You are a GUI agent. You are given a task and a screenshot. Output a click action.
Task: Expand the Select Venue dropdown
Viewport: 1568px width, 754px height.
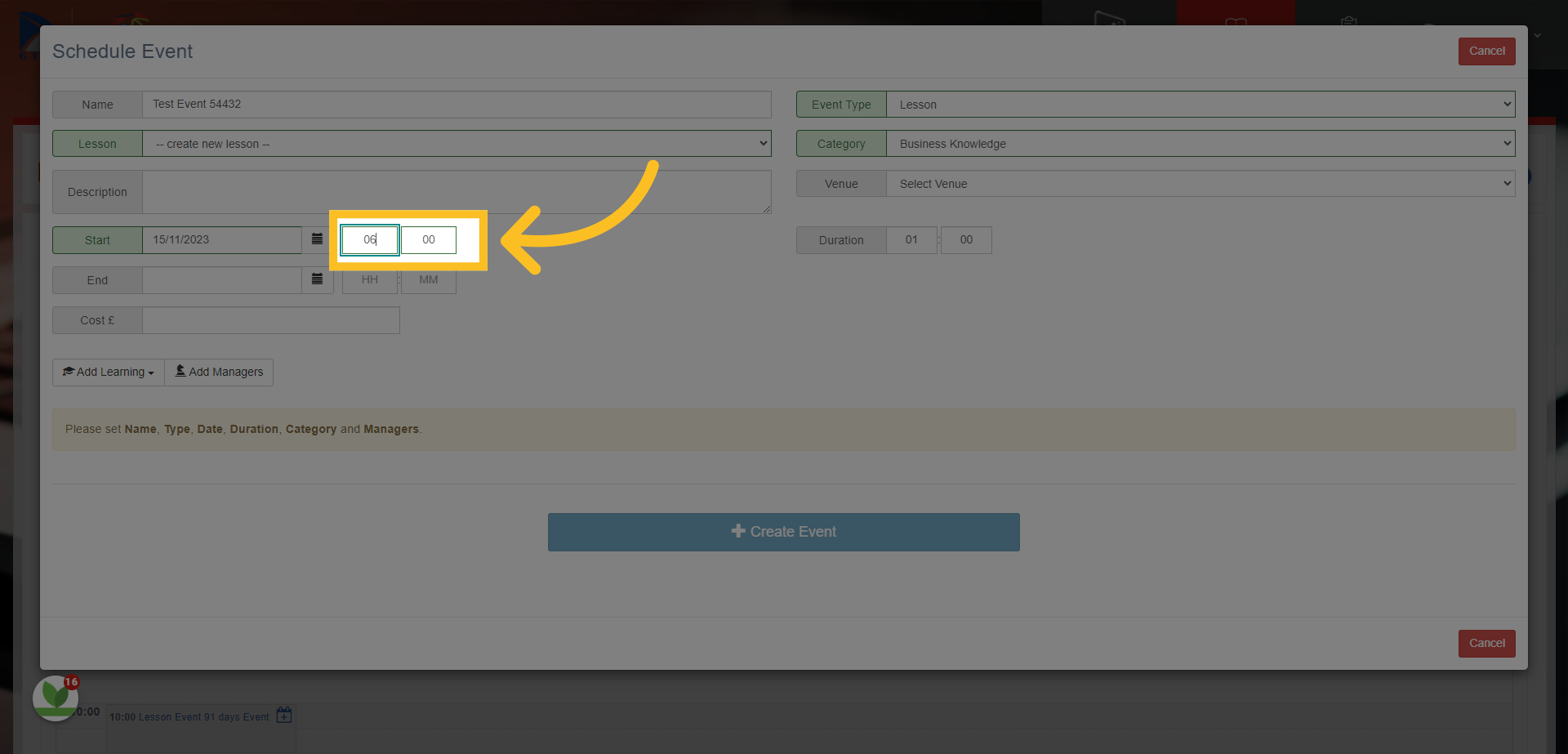[1200, 184]
